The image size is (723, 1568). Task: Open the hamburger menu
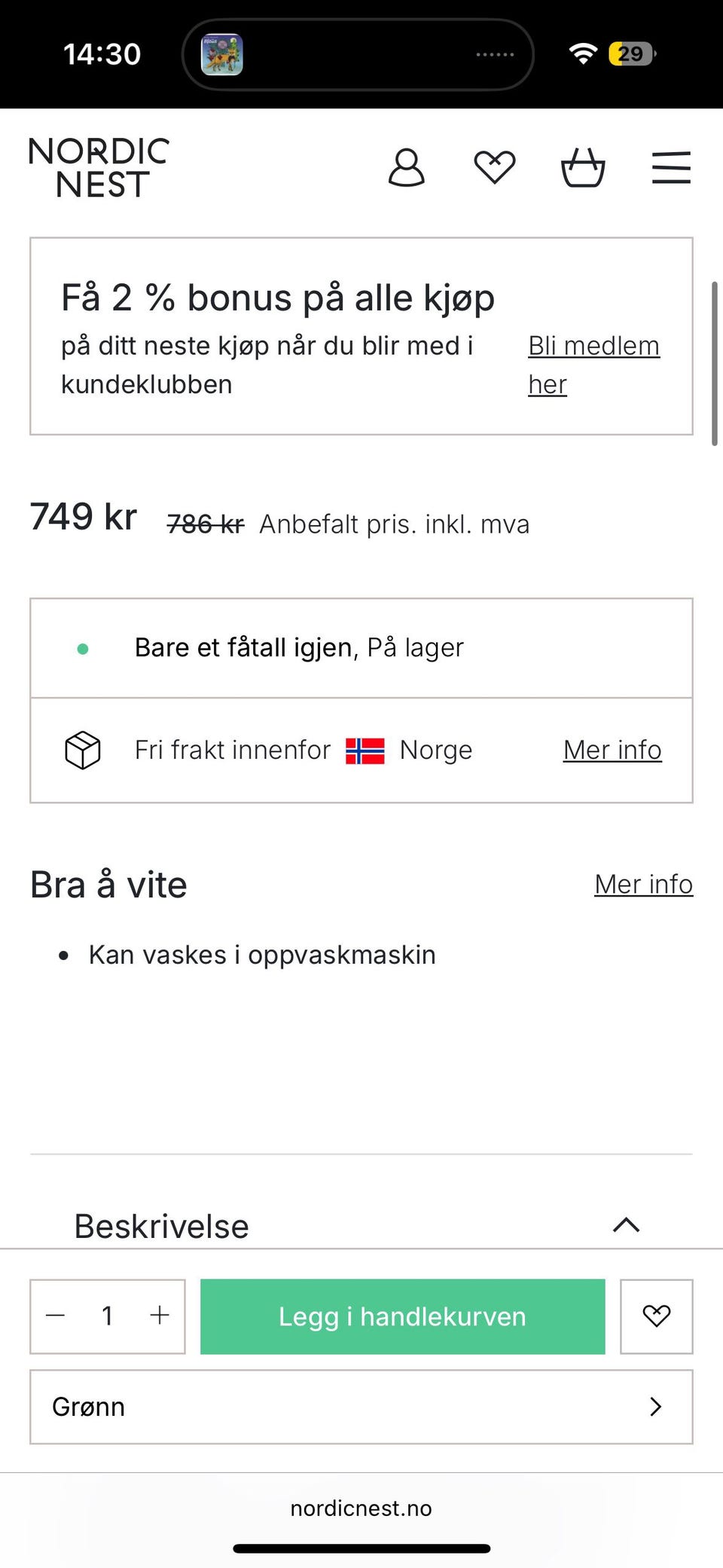tap(671, 167)
